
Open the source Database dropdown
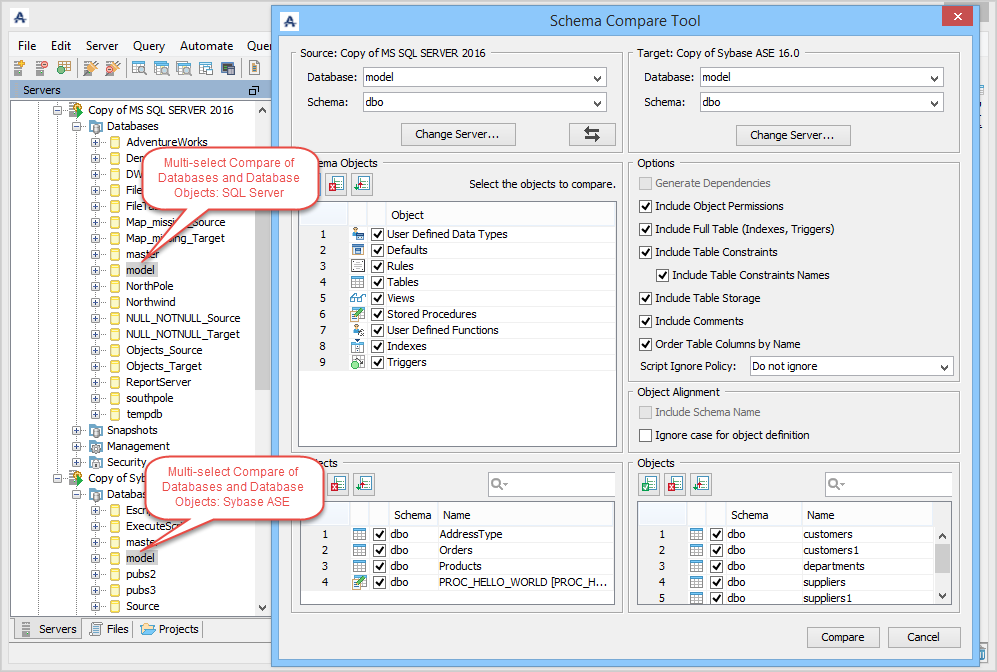click(597, 78)
